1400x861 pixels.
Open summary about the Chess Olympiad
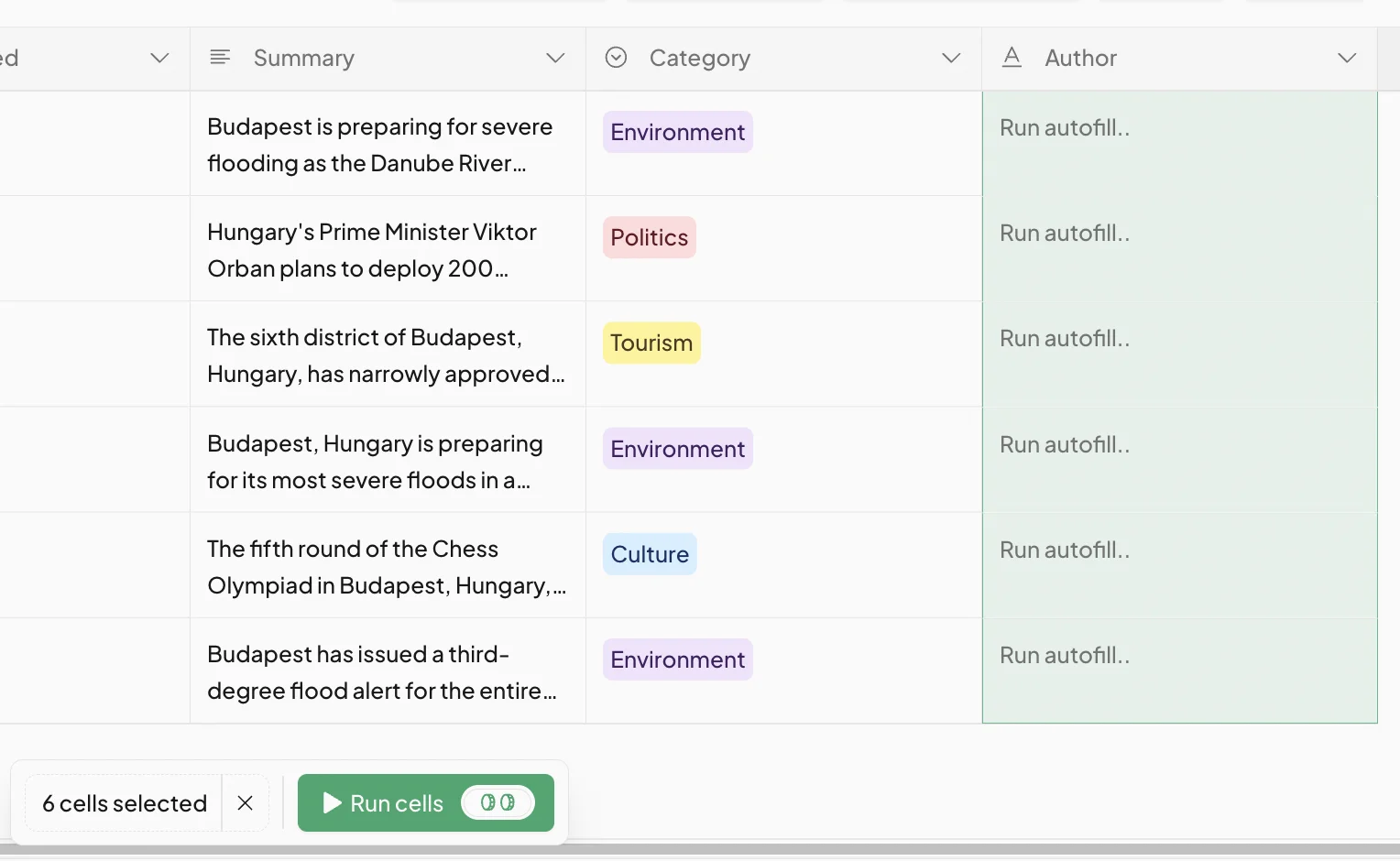(388, 566)
